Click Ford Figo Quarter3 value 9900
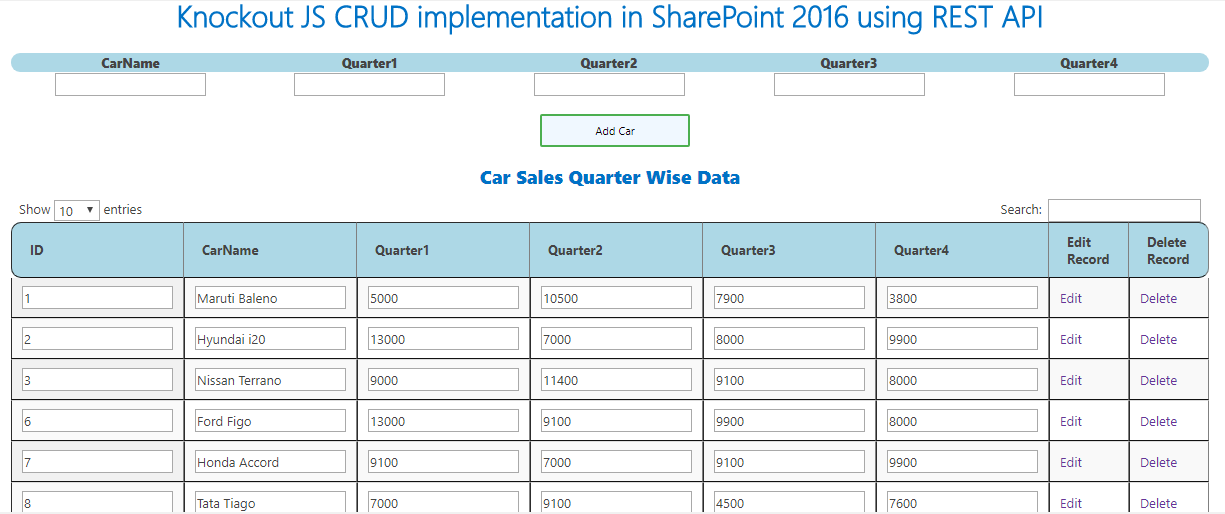 789,421
